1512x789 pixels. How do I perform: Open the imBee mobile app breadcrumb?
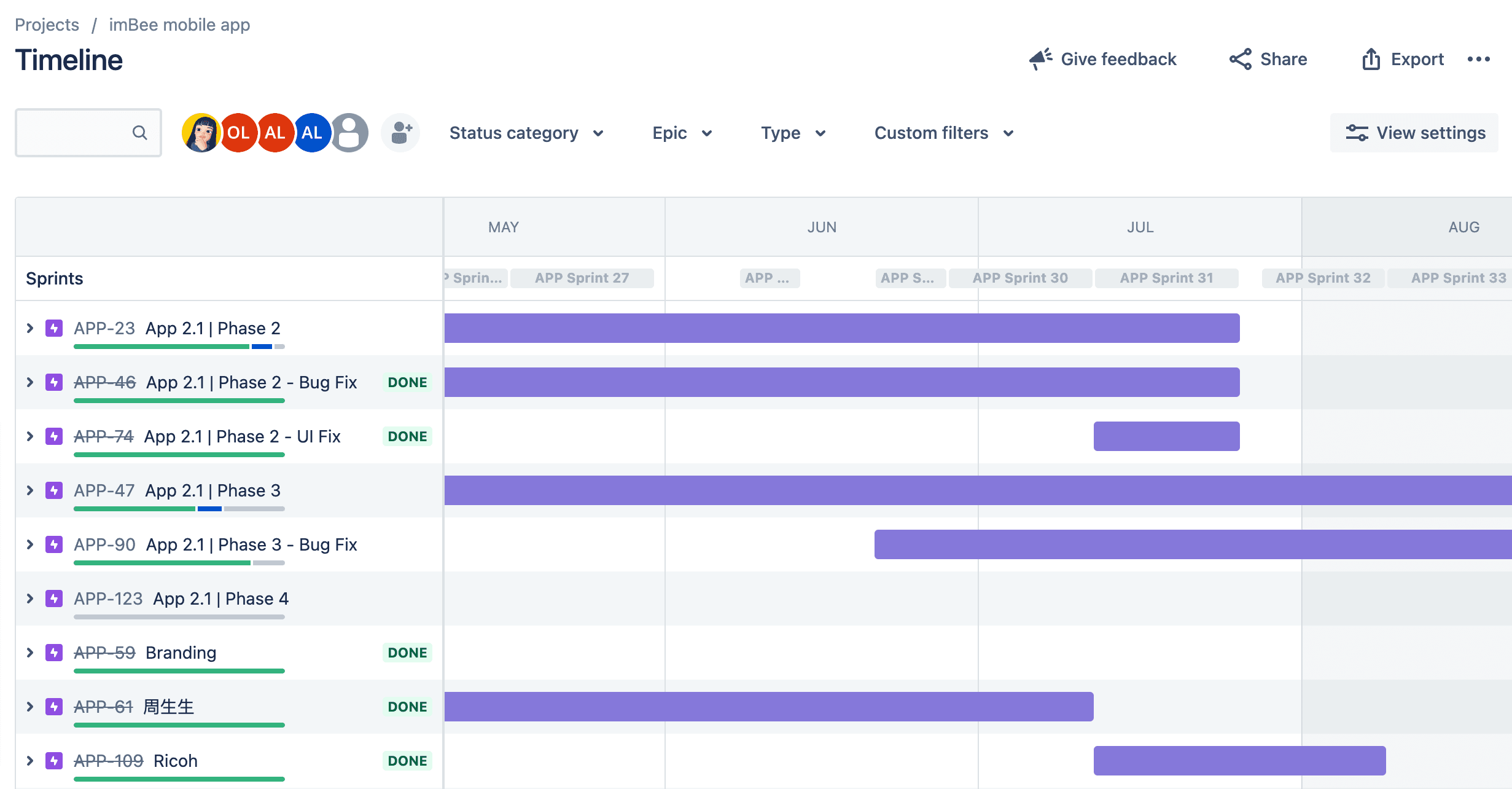(x=179, y=25)
